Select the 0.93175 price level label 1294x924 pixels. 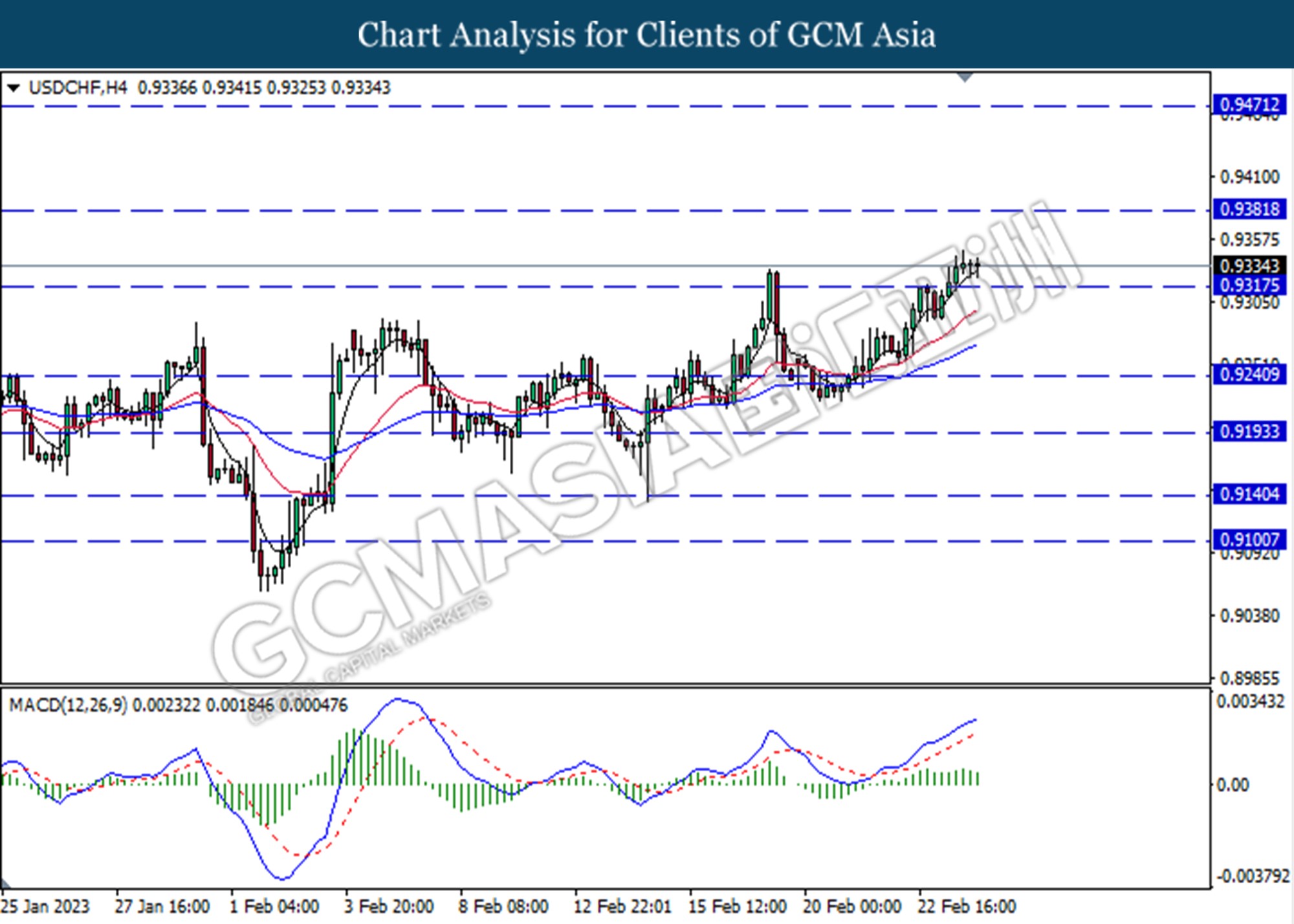(x=1249, y=285)
